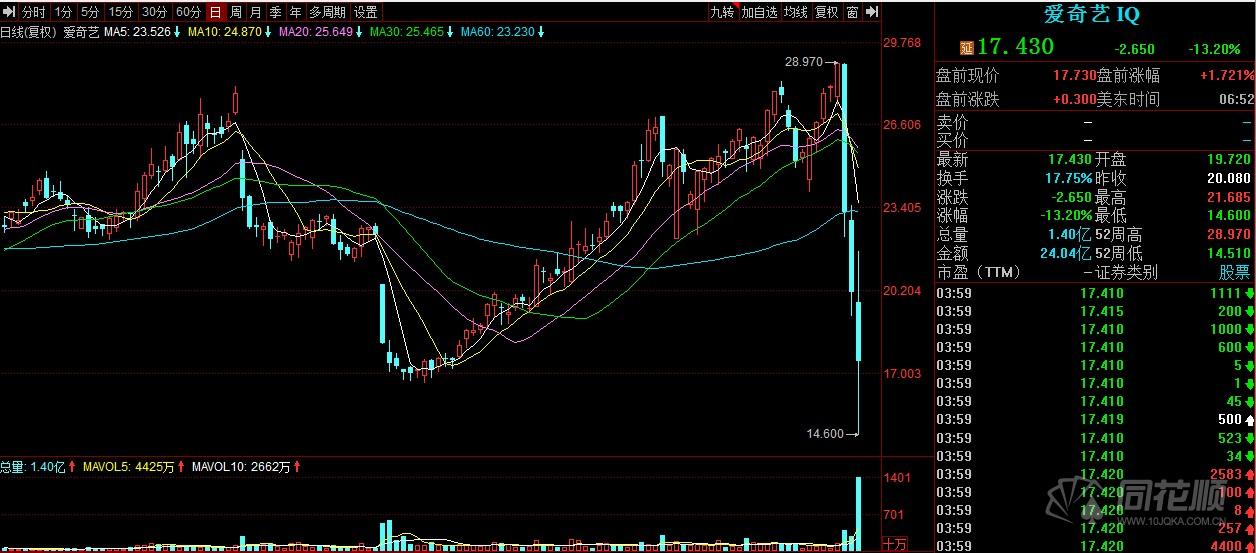Click down arrow next to MA30 value
The image size is (1256, 553).
[450, 32]
